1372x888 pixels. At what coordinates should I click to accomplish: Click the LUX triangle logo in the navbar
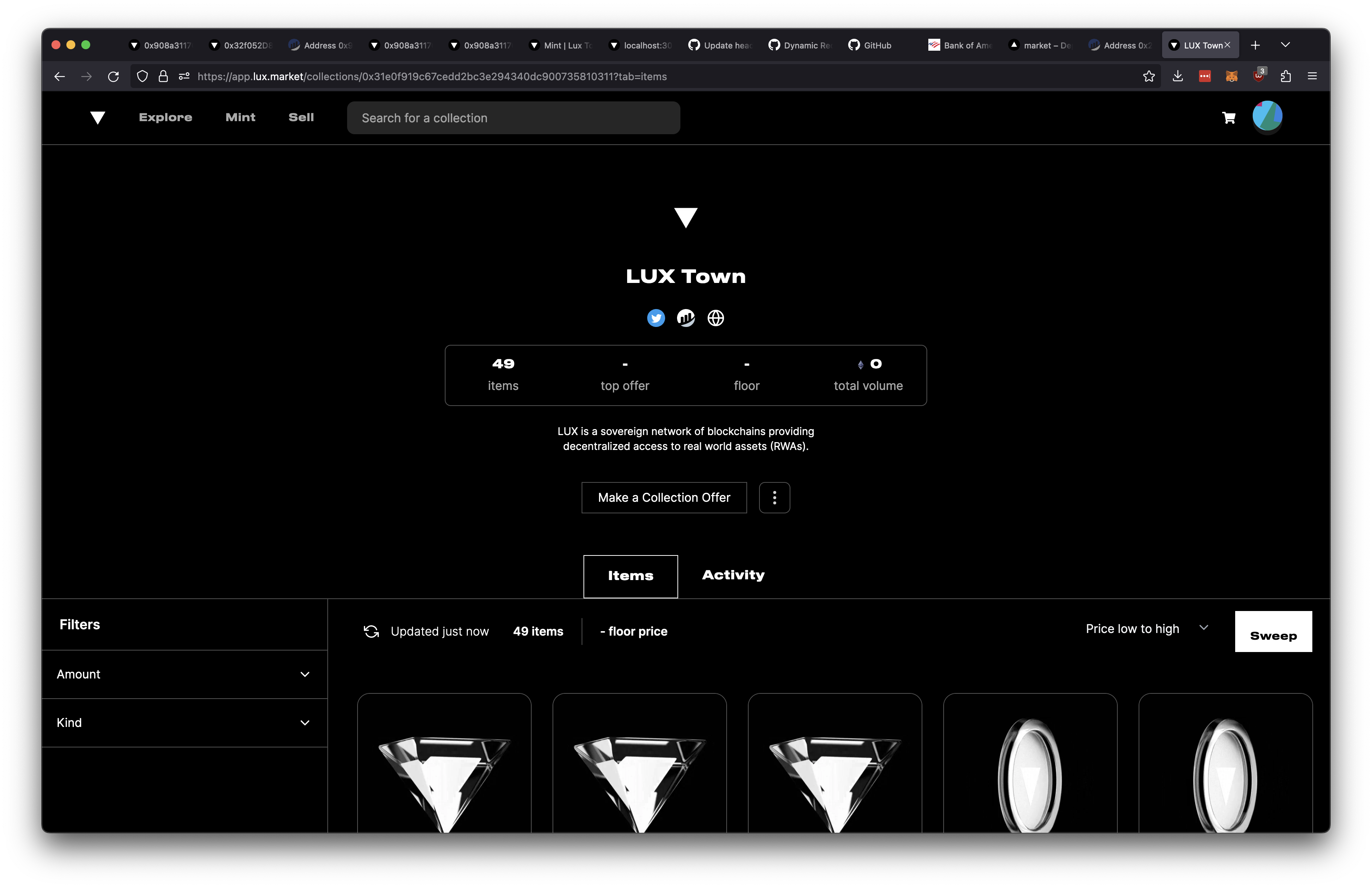tap(97, 117)
